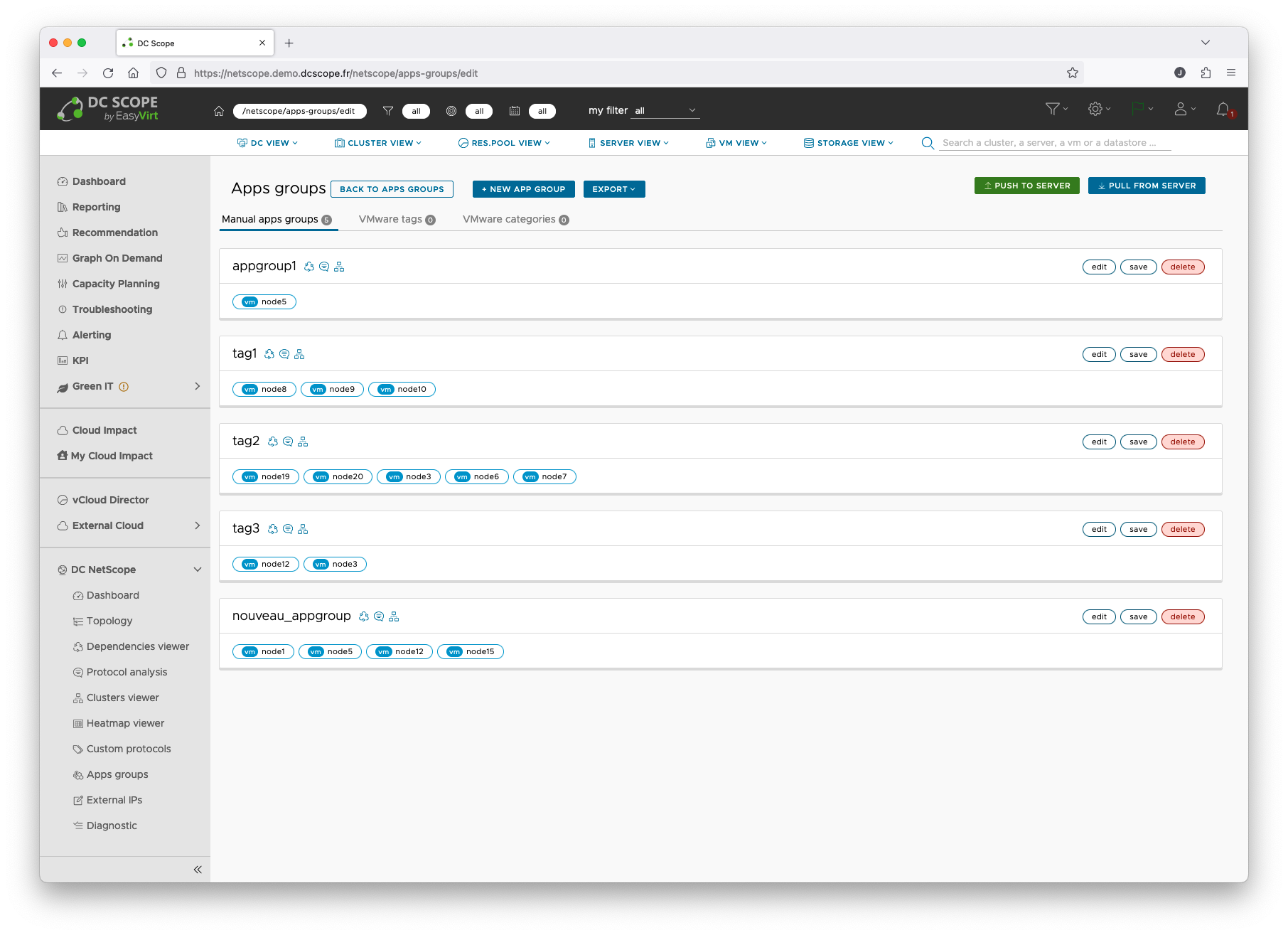Viewport: 1288px width, 935px height.
Task: Open clusters viewer icon next to tag2
Action: click(x=303, y=442)
